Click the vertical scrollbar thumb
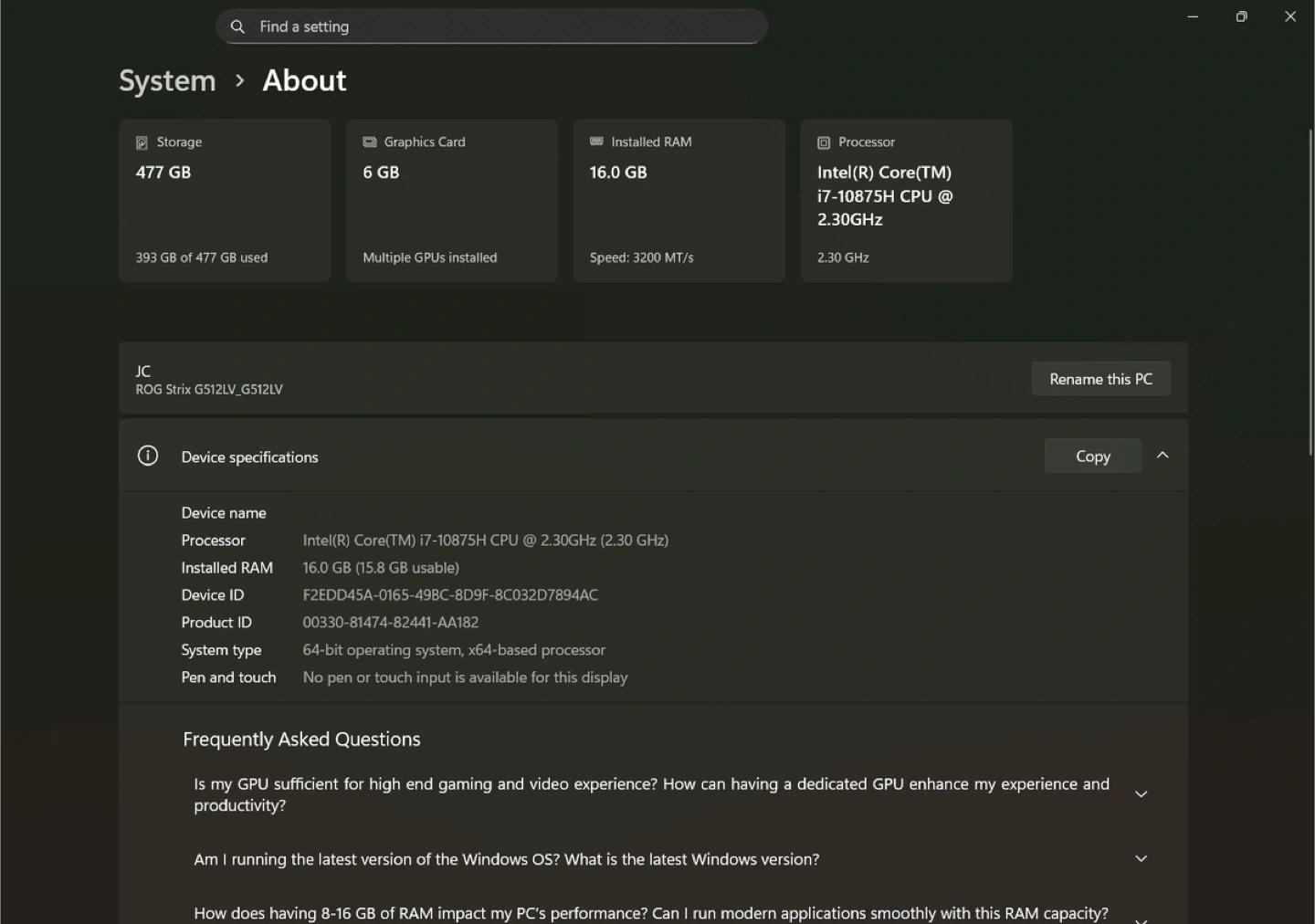 1310,292
